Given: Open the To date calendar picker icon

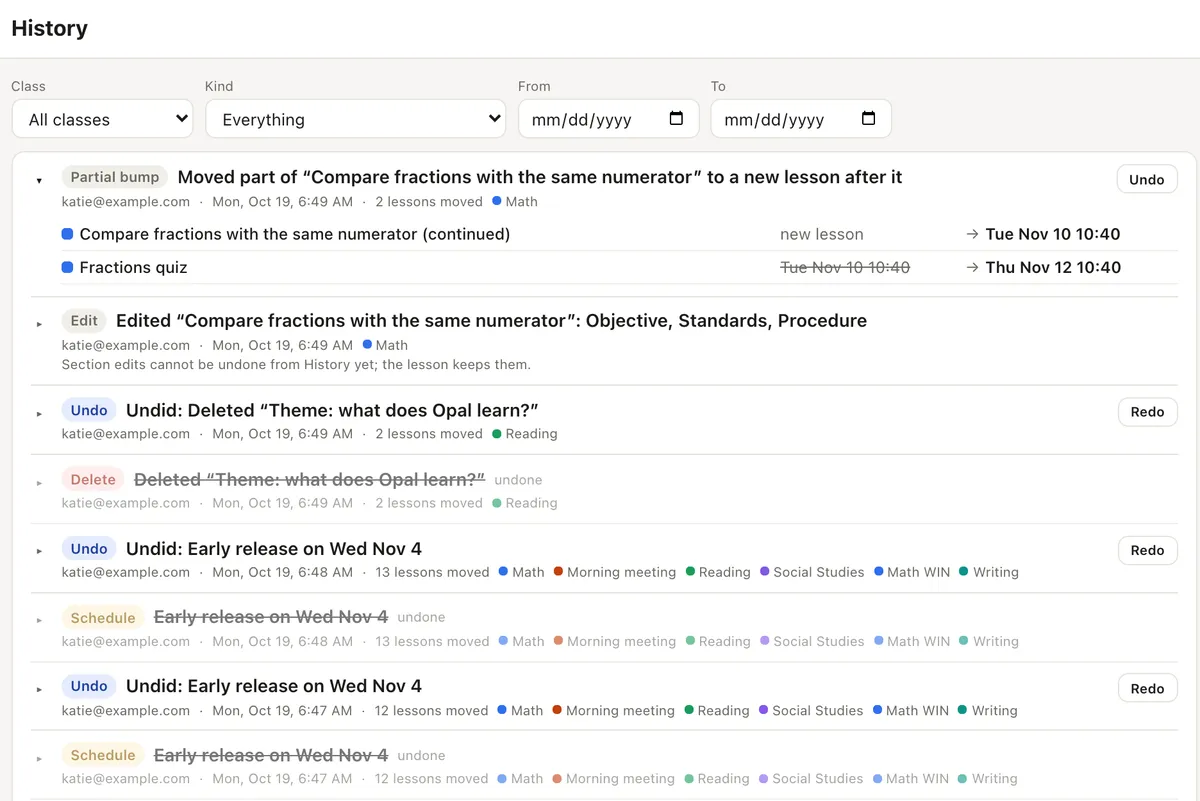Looking at the screenshot, I should point(868,118).
